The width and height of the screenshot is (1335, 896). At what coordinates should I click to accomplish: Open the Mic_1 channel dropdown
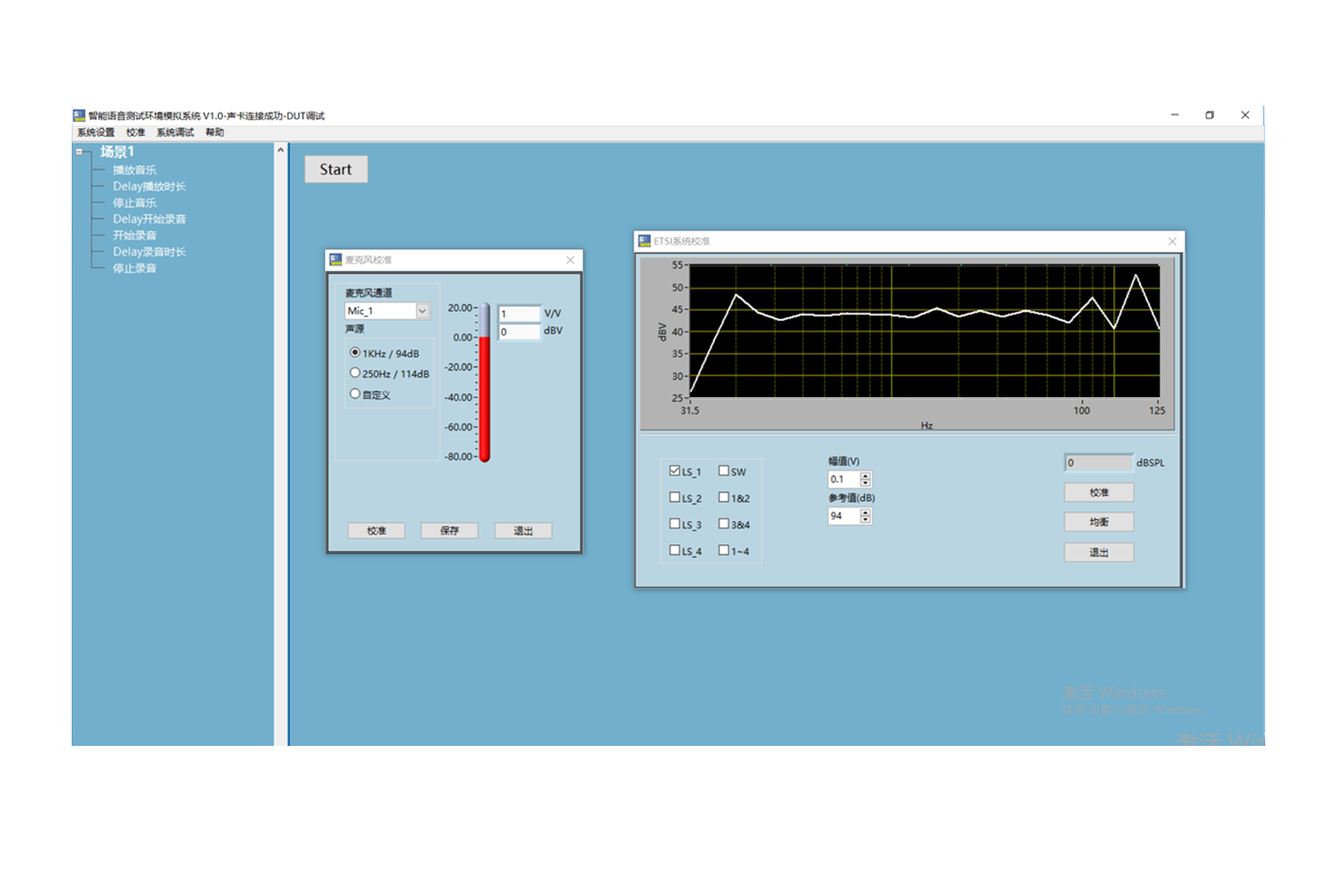422,311
